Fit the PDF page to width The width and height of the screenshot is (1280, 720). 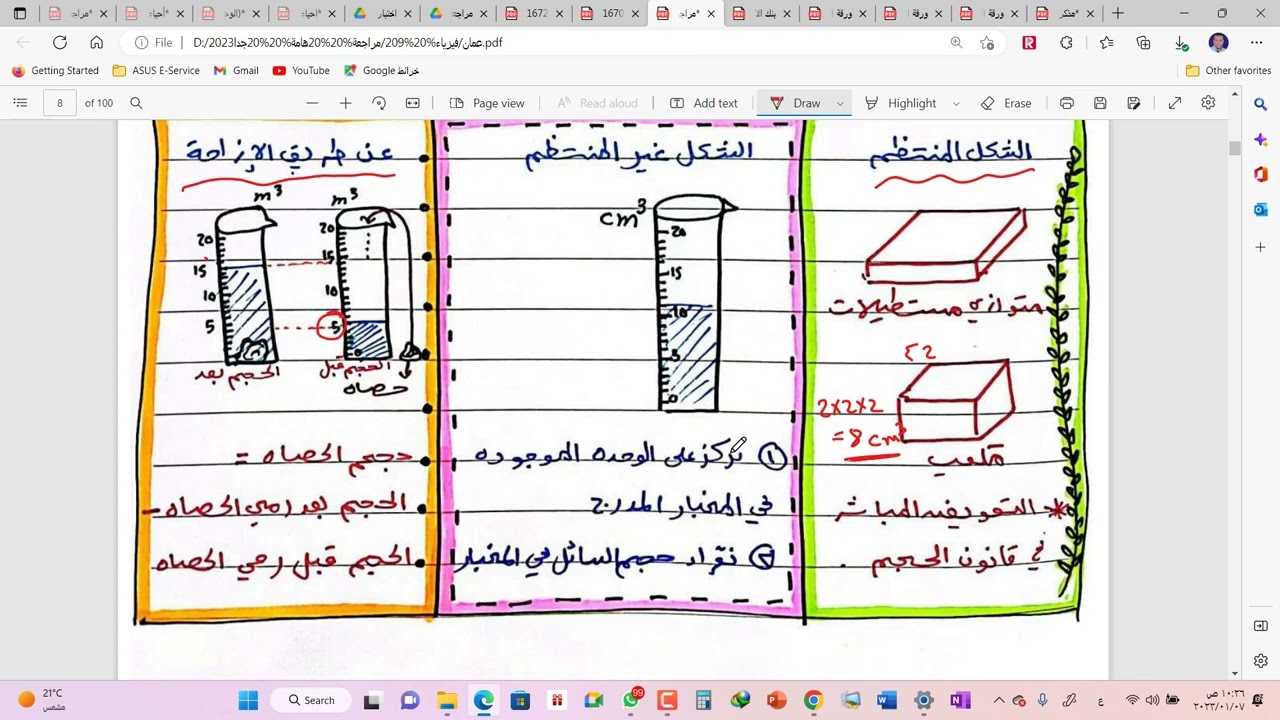(x=412, y=103)
